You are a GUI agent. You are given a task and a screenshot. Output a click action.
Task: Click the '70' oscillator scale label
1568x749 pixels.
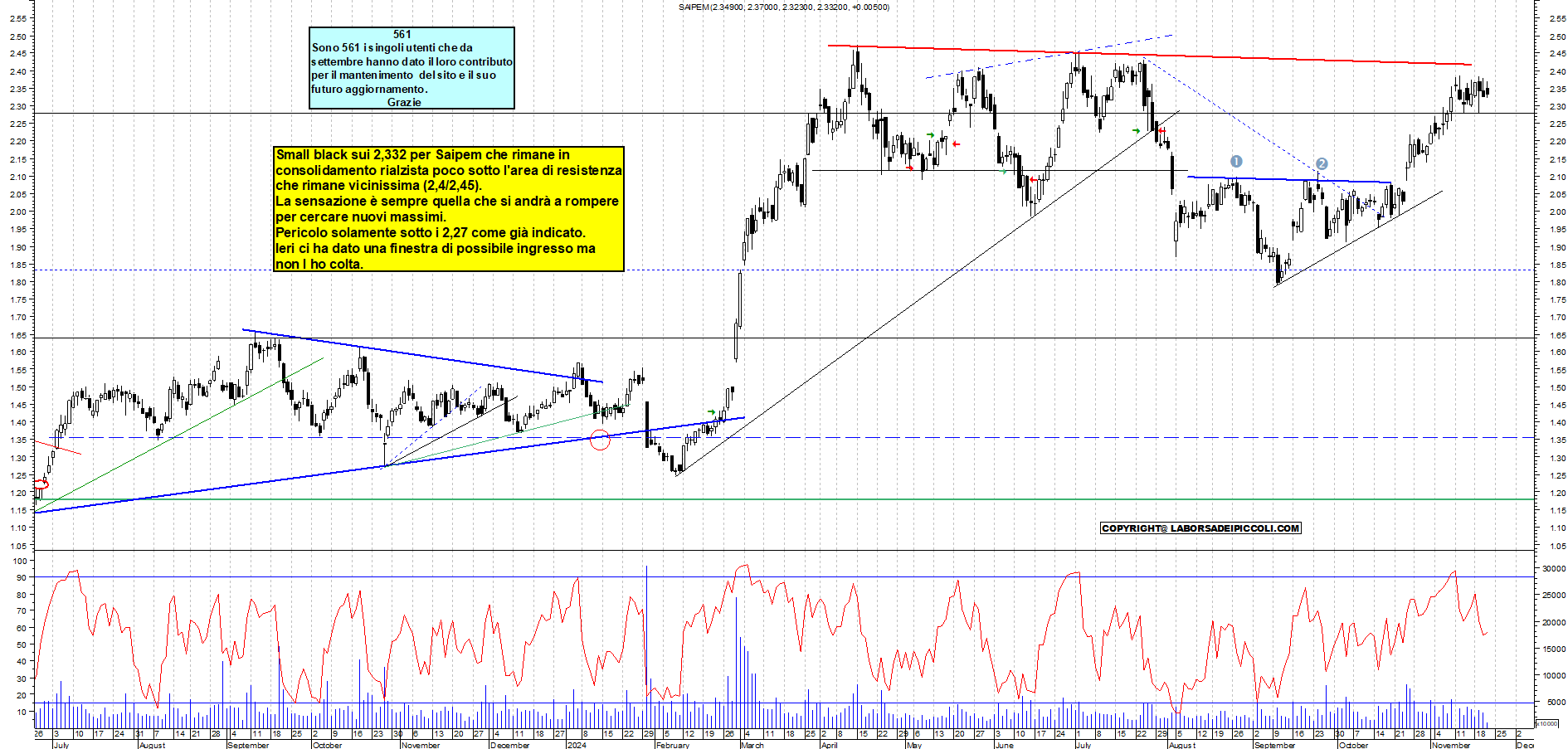(x=22, y=611)
